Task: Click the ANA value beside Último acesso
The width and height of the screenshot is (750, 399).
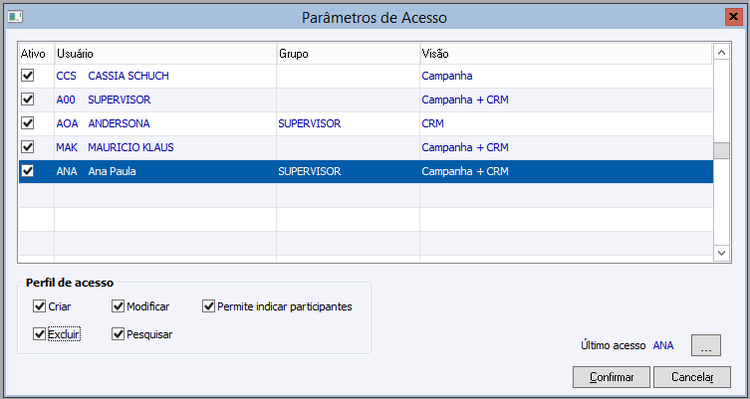Action: tap(663, 345)
